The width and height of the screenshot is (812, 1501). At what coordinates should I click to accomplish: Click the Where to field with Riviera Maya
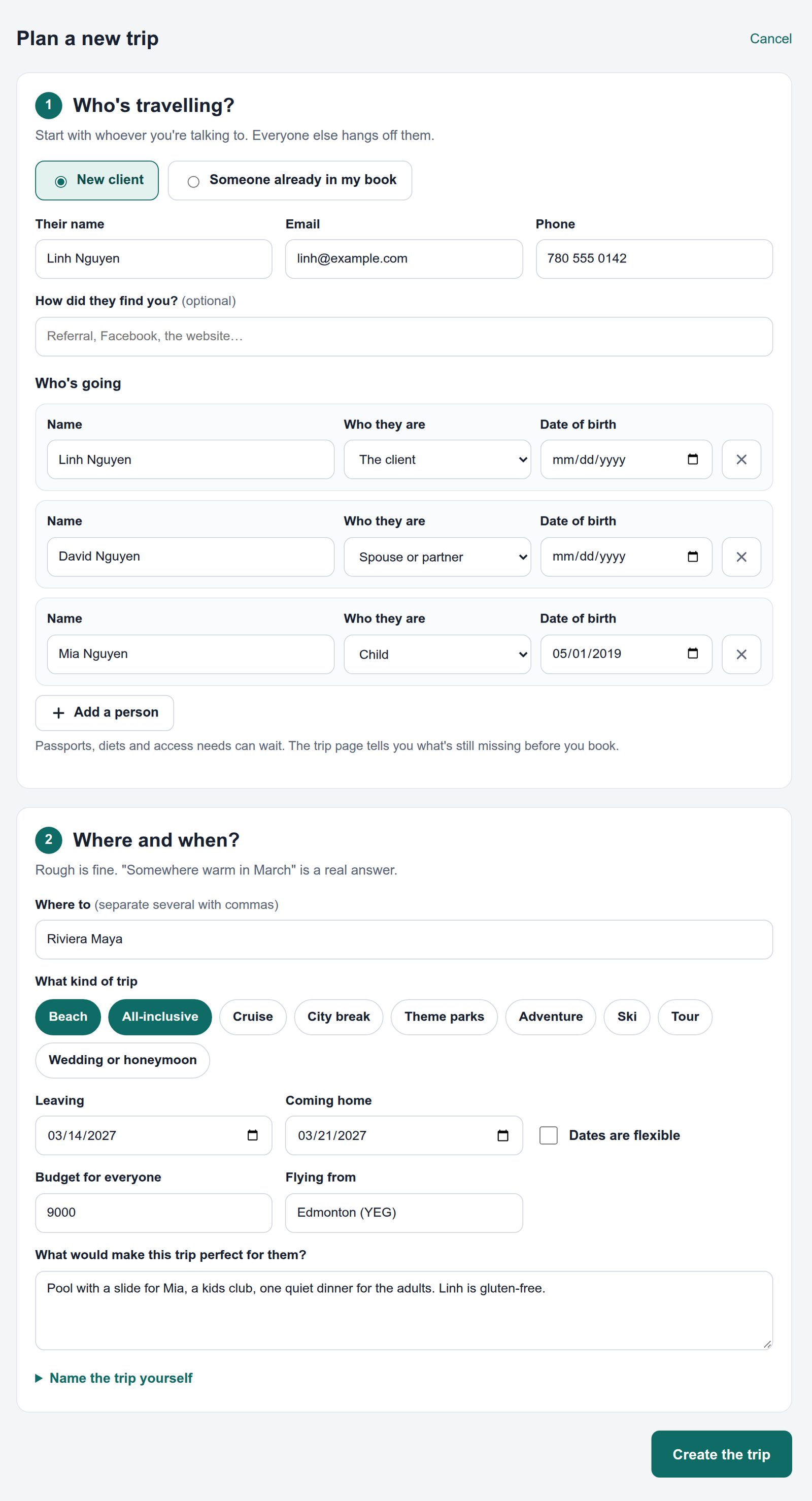coord(403,939)
